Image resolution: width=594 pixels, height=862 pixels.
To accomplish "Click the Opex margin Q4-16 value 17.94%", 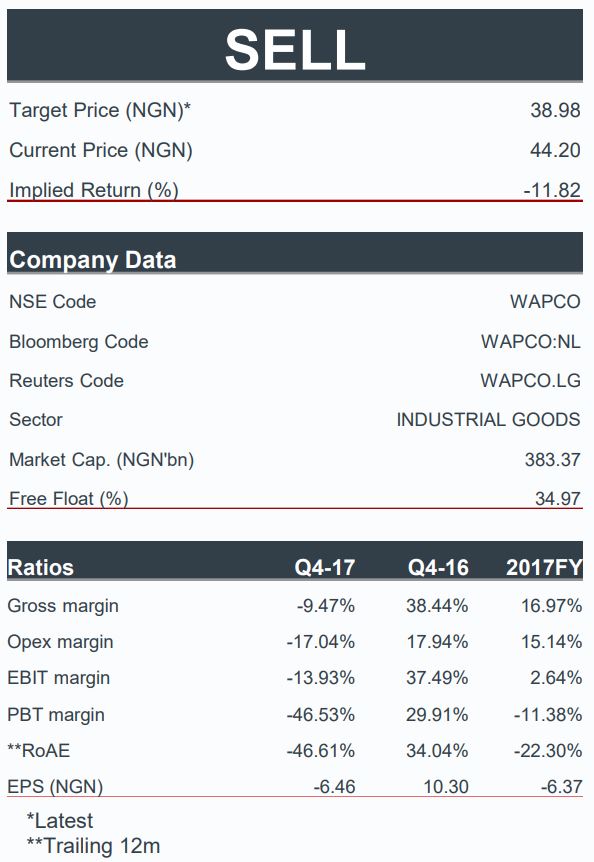I will coord(437,642).
